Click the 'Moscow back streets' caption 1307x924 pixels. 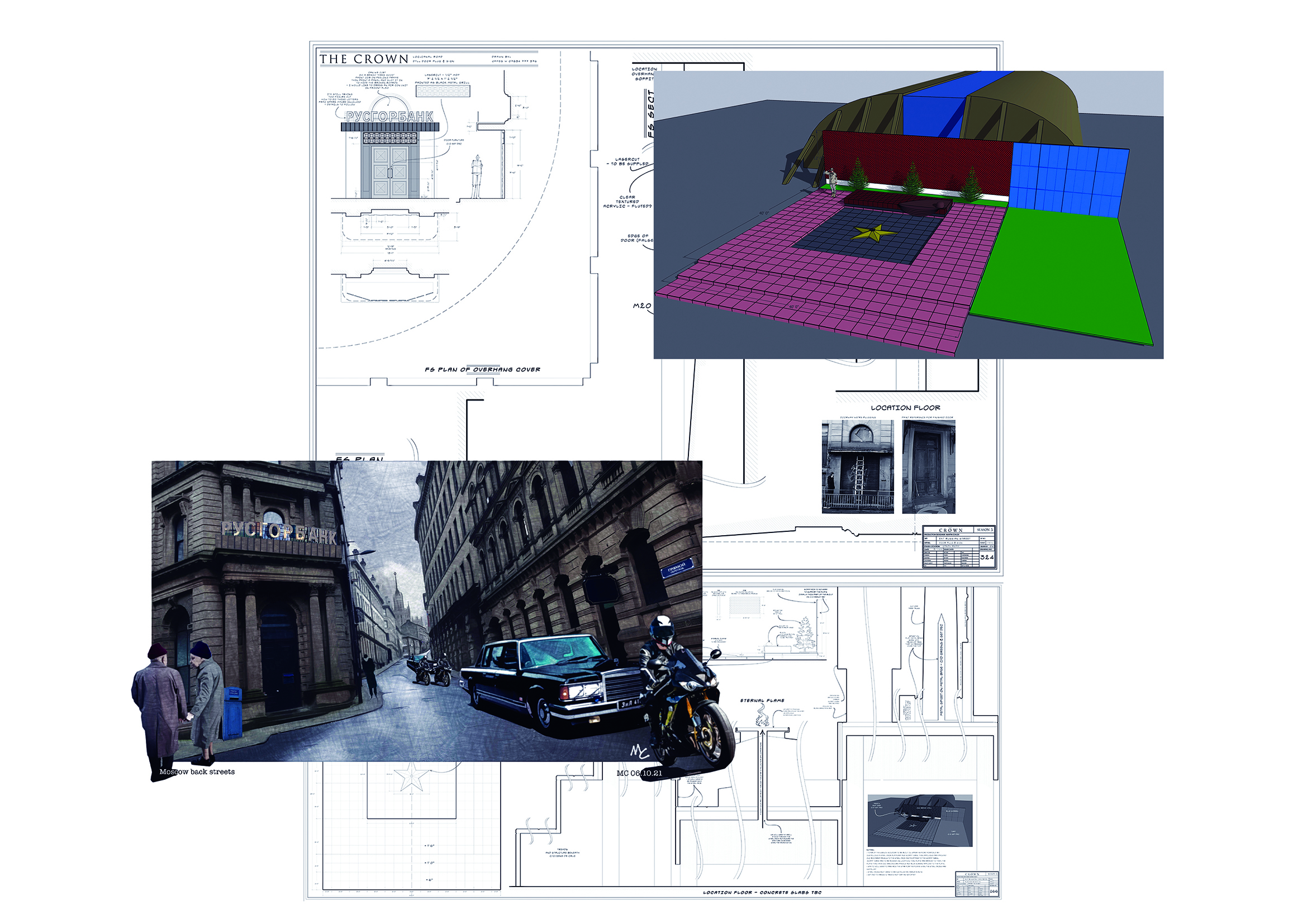[197, 772]
